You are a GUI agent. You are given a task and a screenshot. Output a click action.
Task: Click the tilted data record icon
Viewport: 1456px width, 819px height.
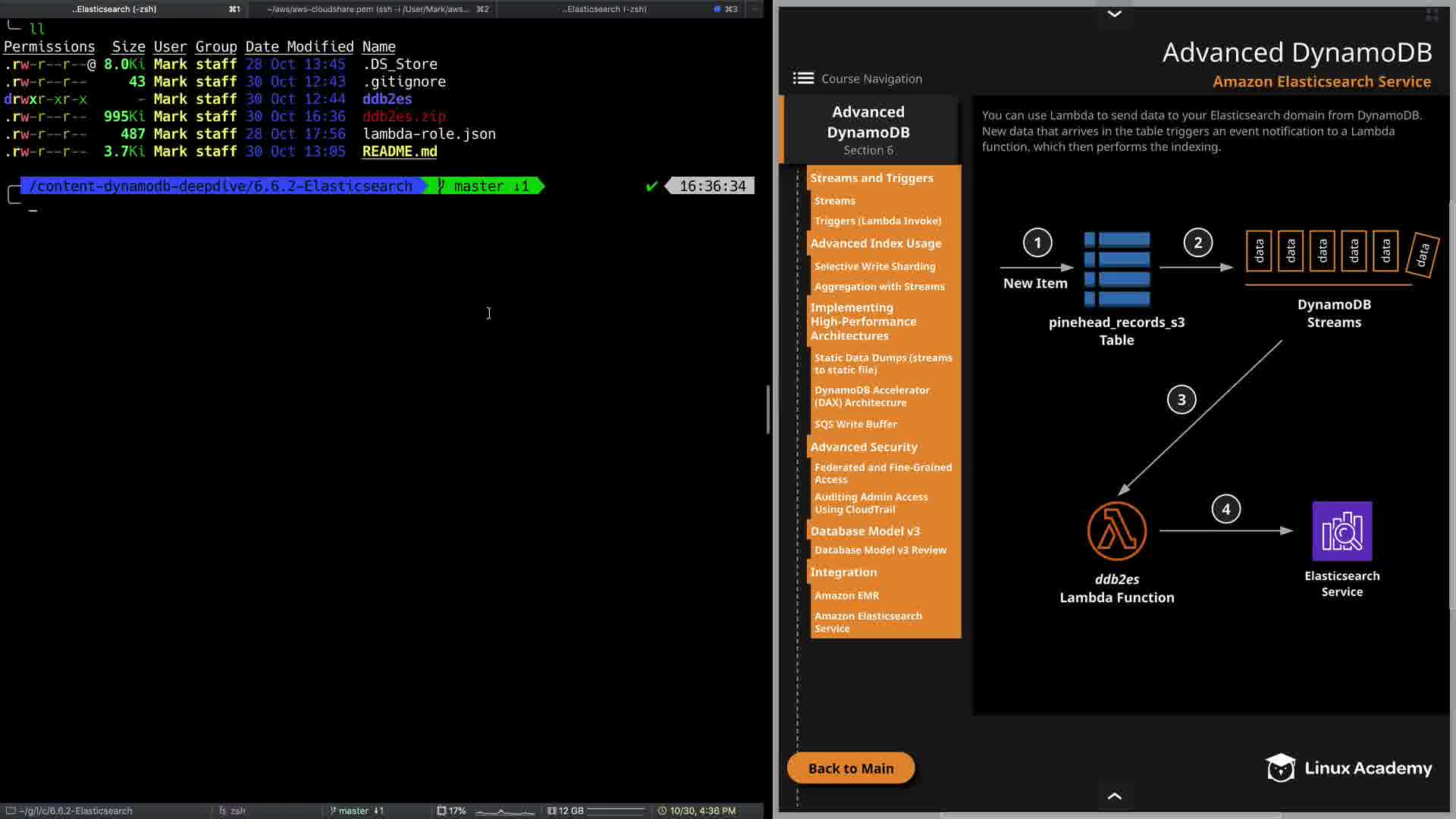point(1422,255)
